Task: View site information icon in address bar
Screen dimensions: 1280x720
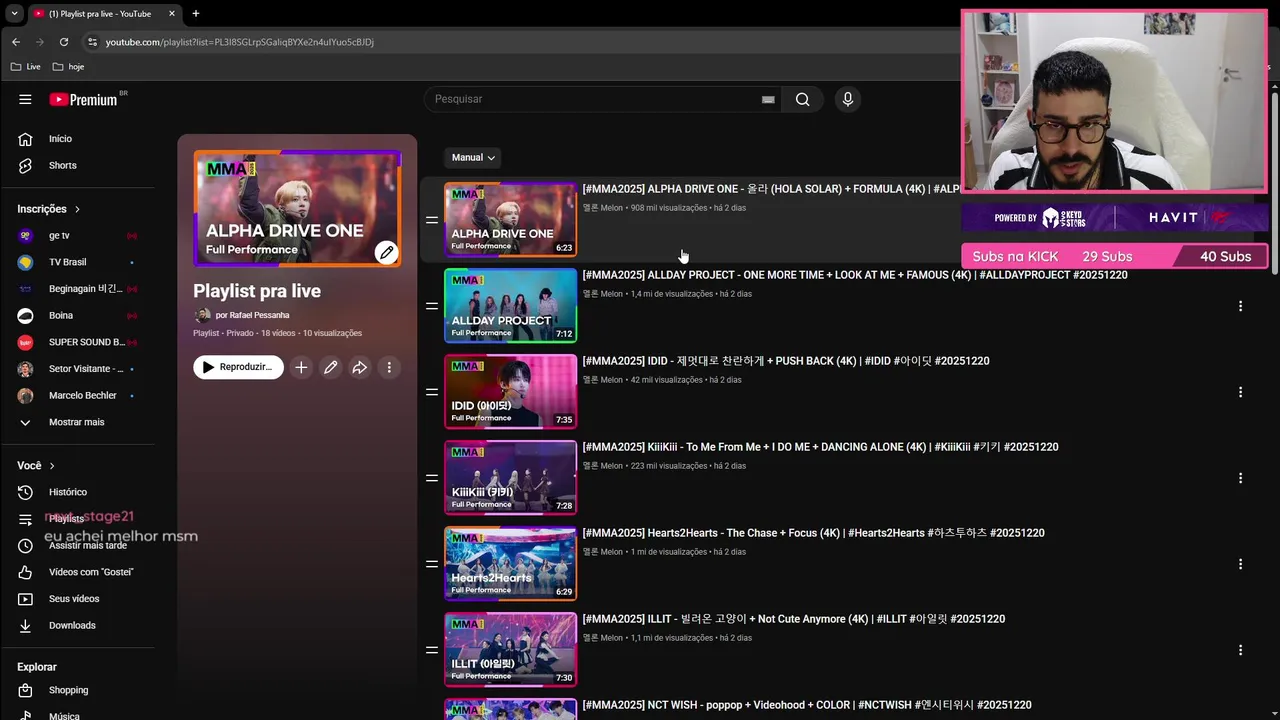Action: pos(92,42)
